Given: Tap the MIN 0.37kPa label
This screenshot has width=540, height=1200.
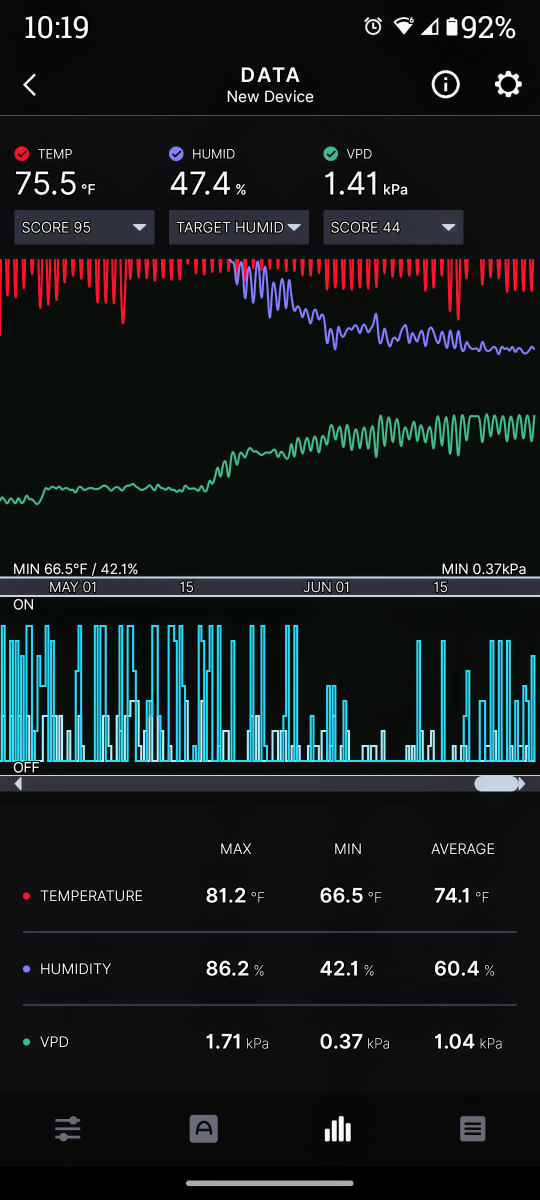Looking at the screenshot, I should [484, 568].
